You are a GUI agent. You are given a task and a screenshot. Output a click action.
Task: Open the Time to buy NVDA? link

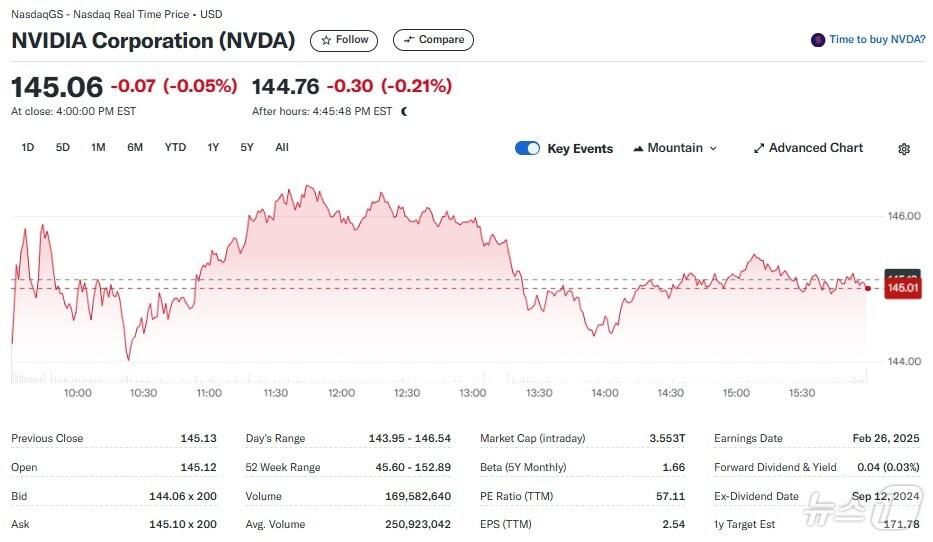coord(877,40)
